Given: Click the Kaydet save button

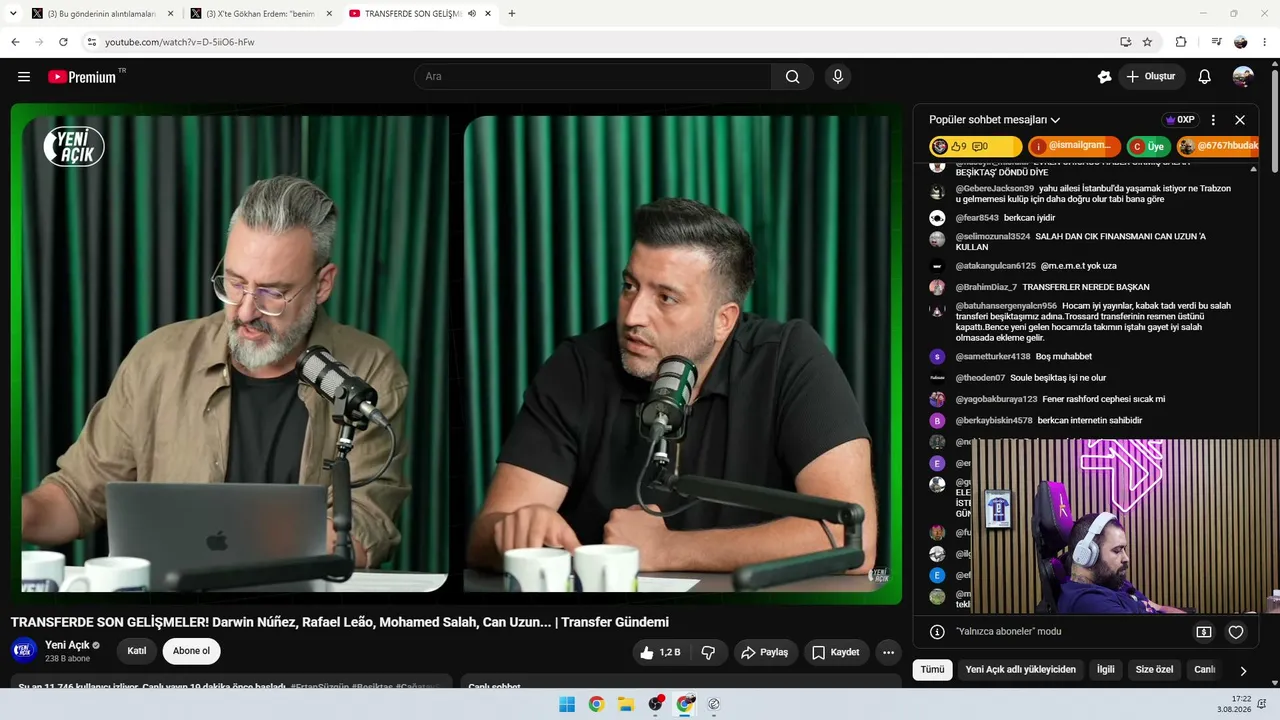Looking at the screenshot, I should tap(836, 653).
